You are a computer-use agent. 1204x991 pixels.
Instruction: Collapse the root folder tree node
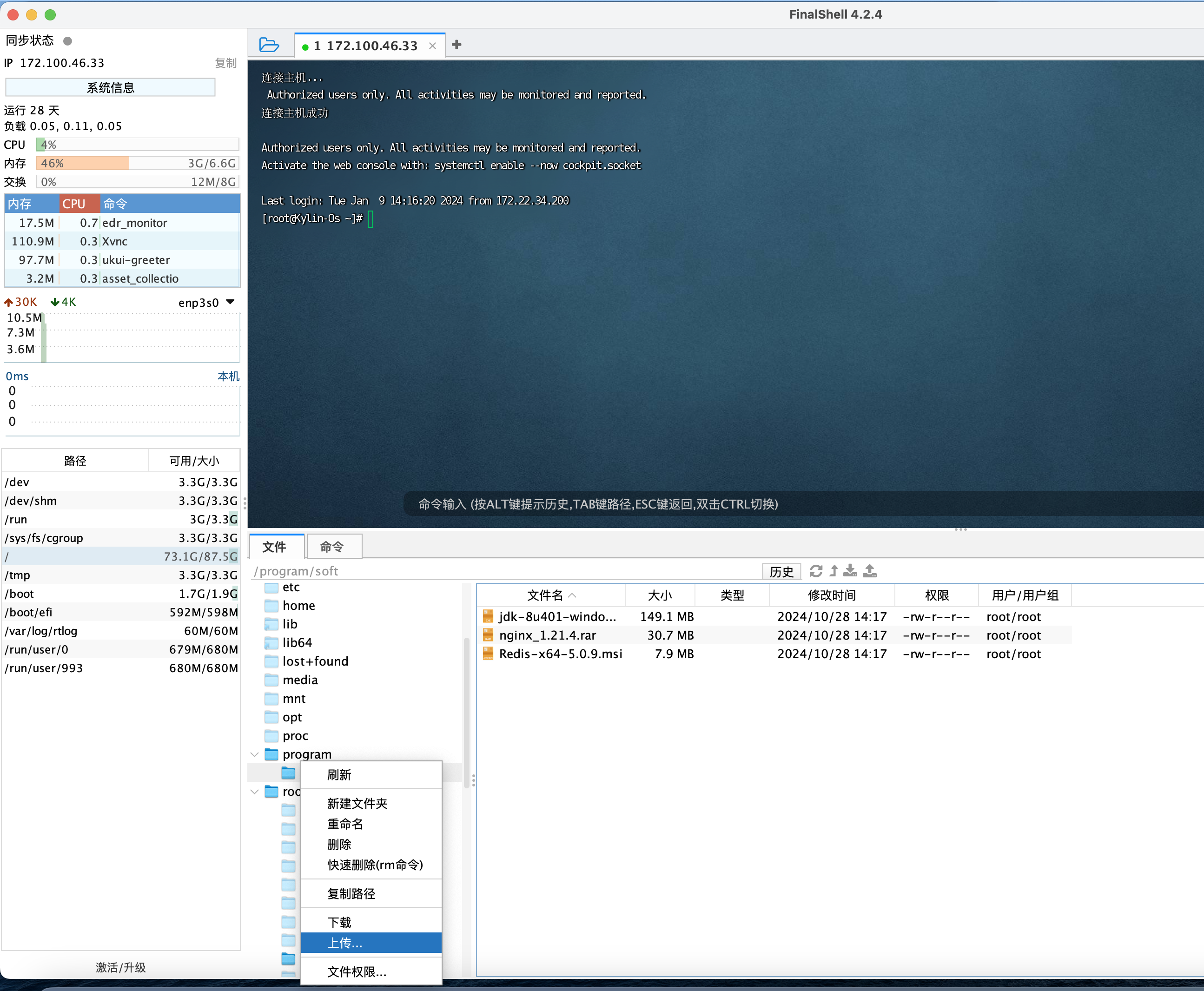(x=255, y=792)
